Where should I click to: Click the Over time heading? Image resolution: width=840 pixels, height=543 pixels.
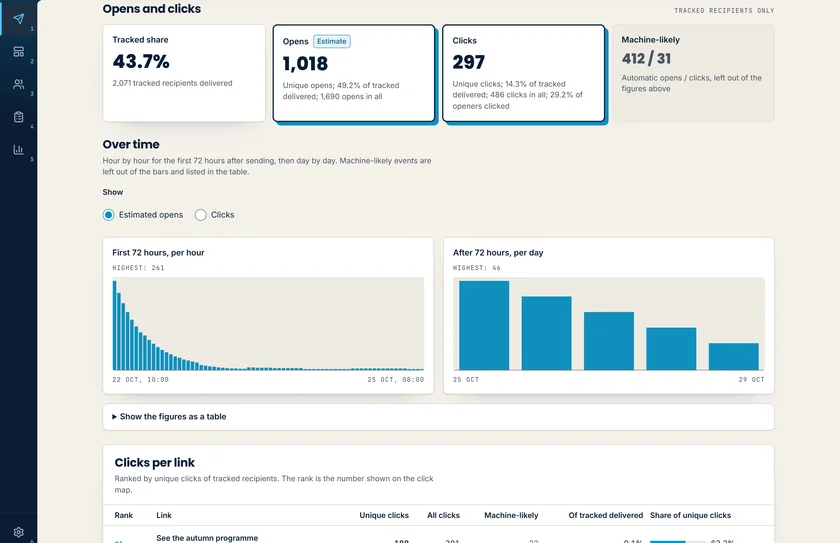click(x=131, y=145)
